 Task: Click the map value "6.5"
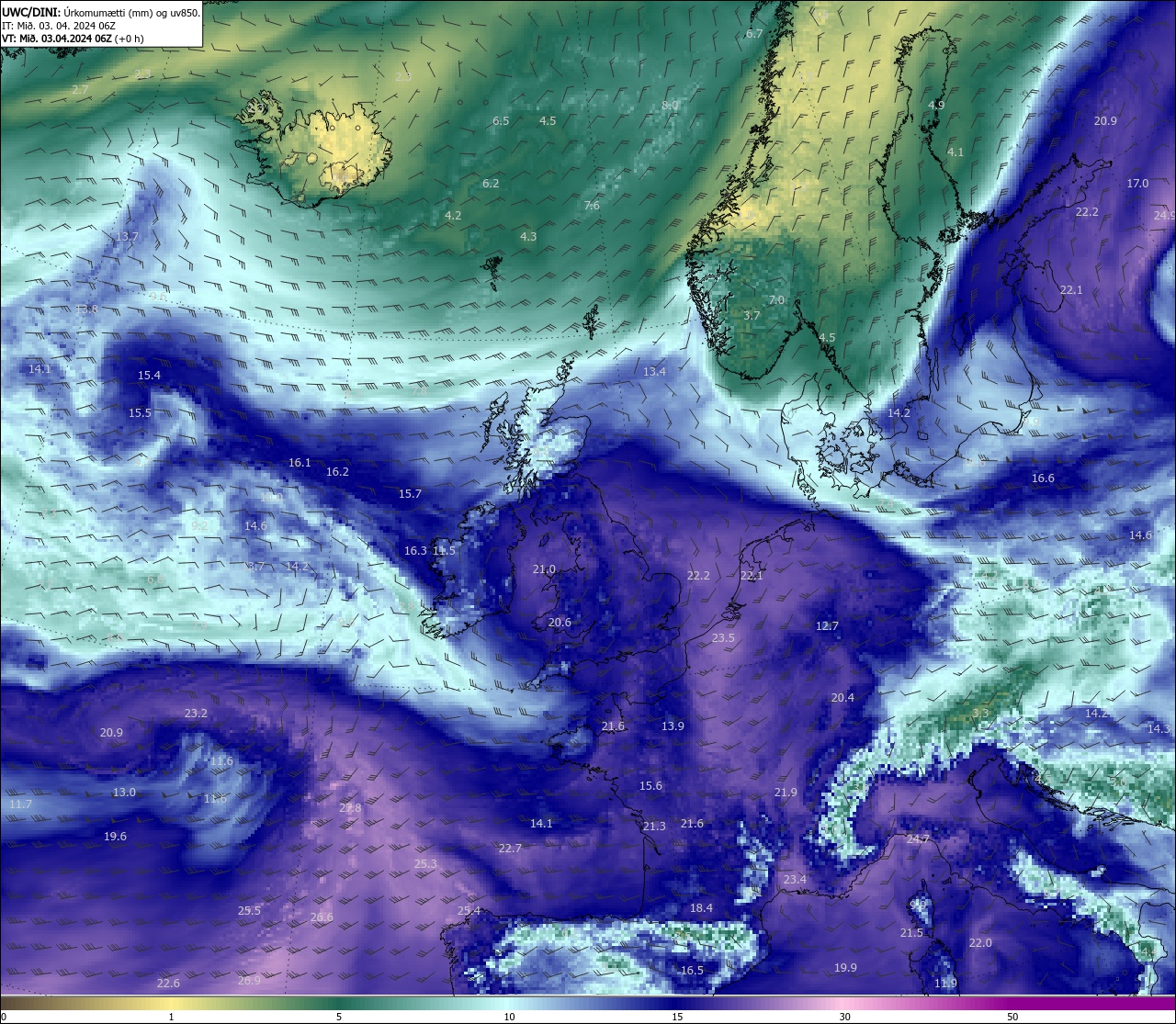coord(501,120)
